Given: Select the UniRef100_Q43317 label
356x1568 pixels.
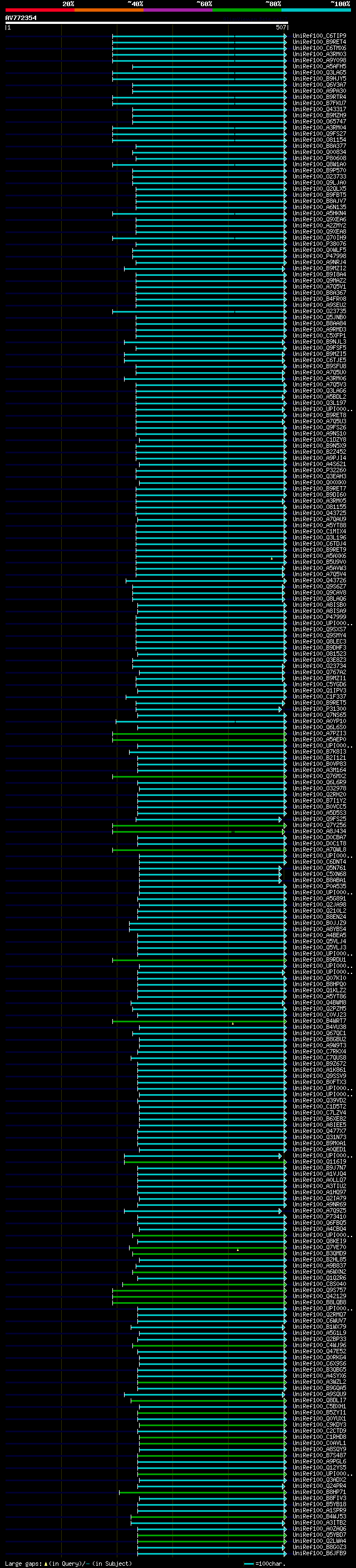Looking at the screenshot, I should [319, 109].
